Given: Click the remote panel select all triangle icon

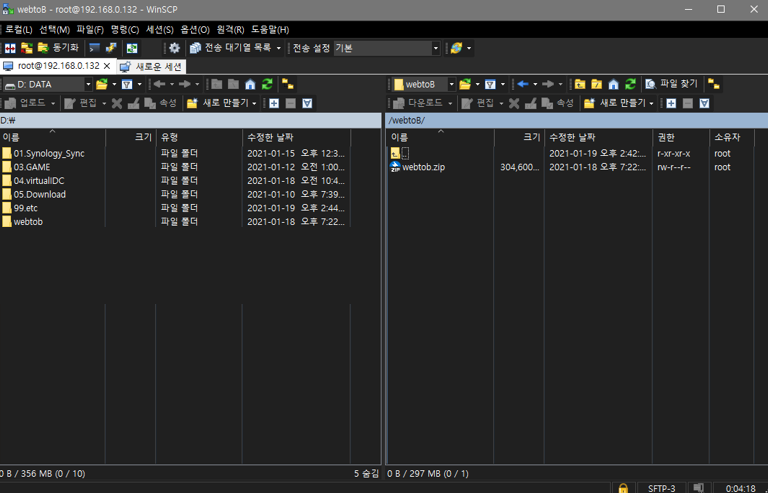Looking at the screenshot, I should point(704,103).
